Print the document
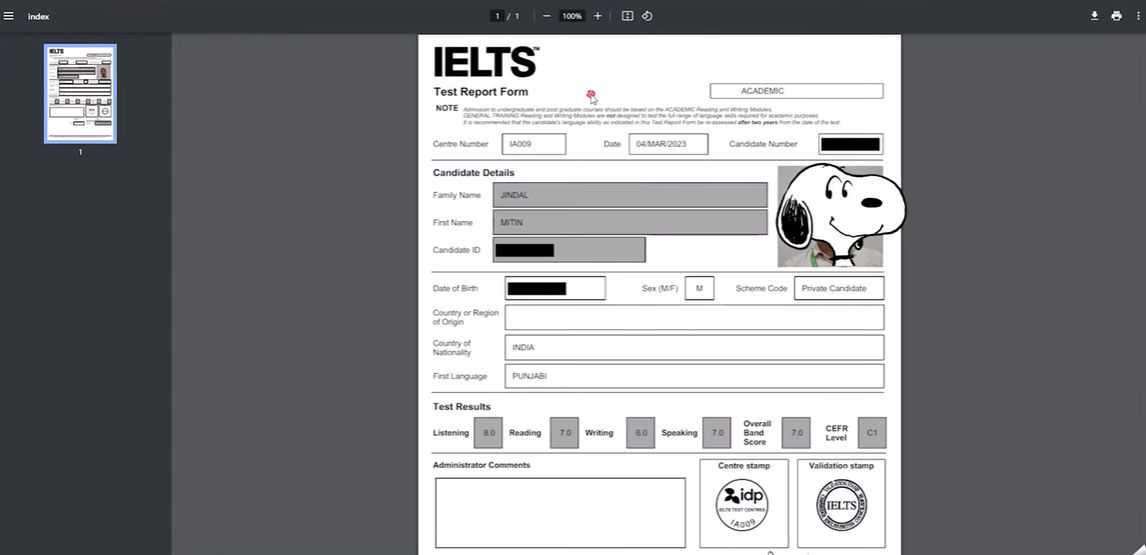The width and height of the screenshot is (1146, 555). coord(1116,16)
